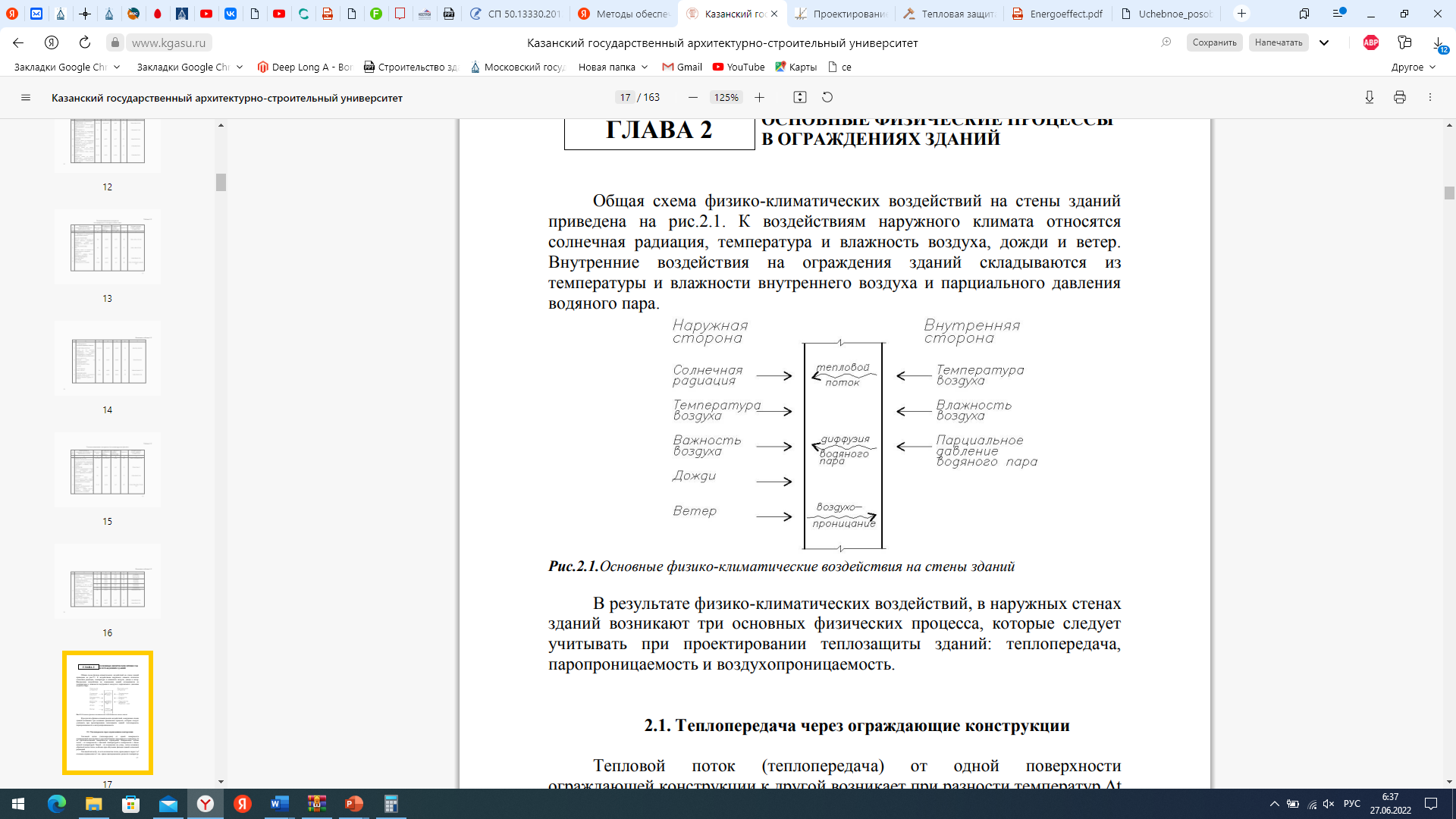
Task: Open PowerPoint from the taskbar
Action: (353, 804)
